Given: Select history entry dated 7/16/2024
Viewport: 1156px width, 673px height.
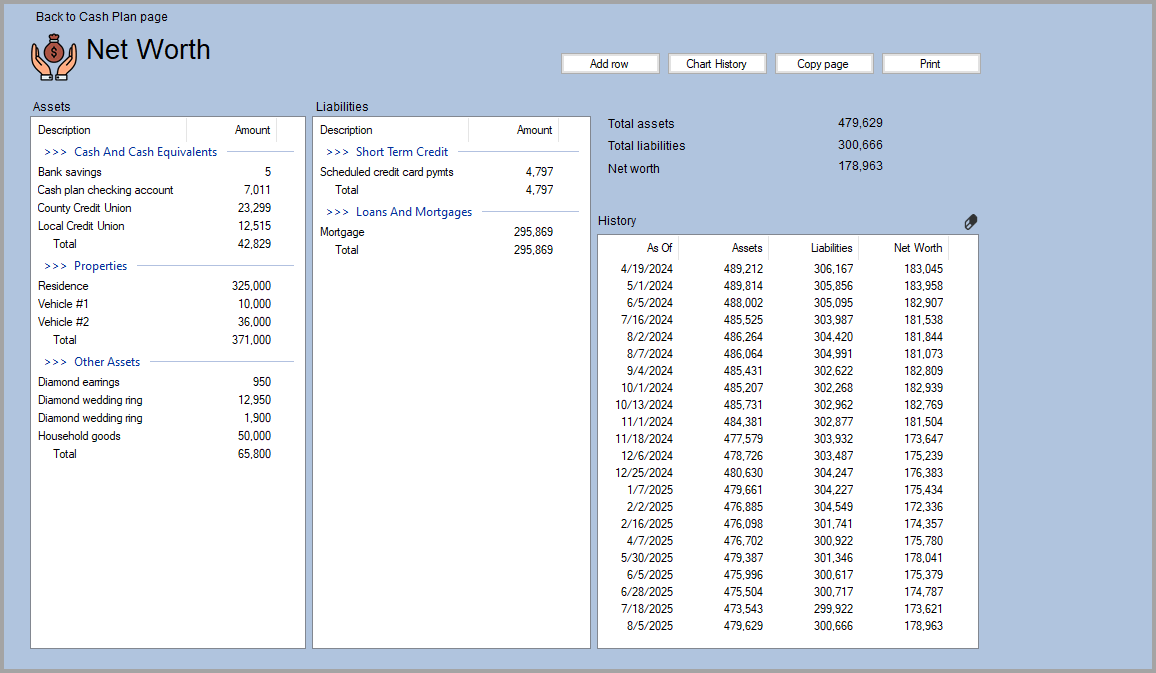Looking at the screenshot, I should (774, 320).
